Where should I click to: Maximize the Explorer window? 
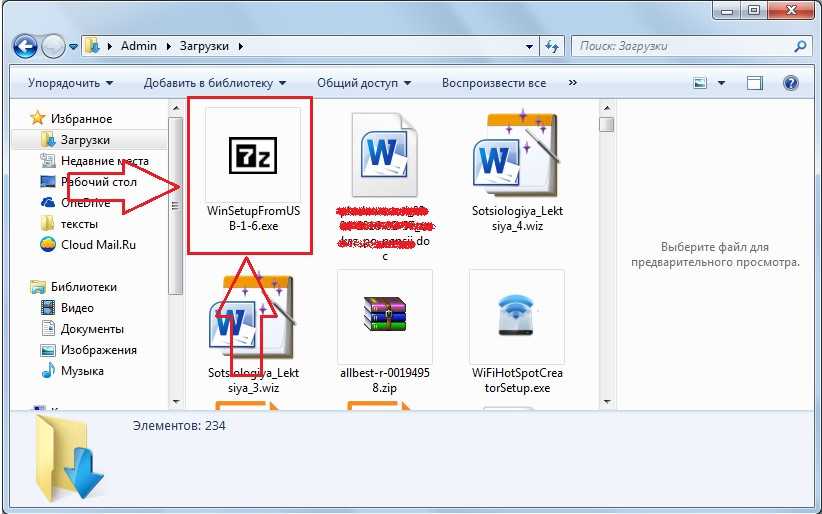pyautogui.click(x=754, y=9)
